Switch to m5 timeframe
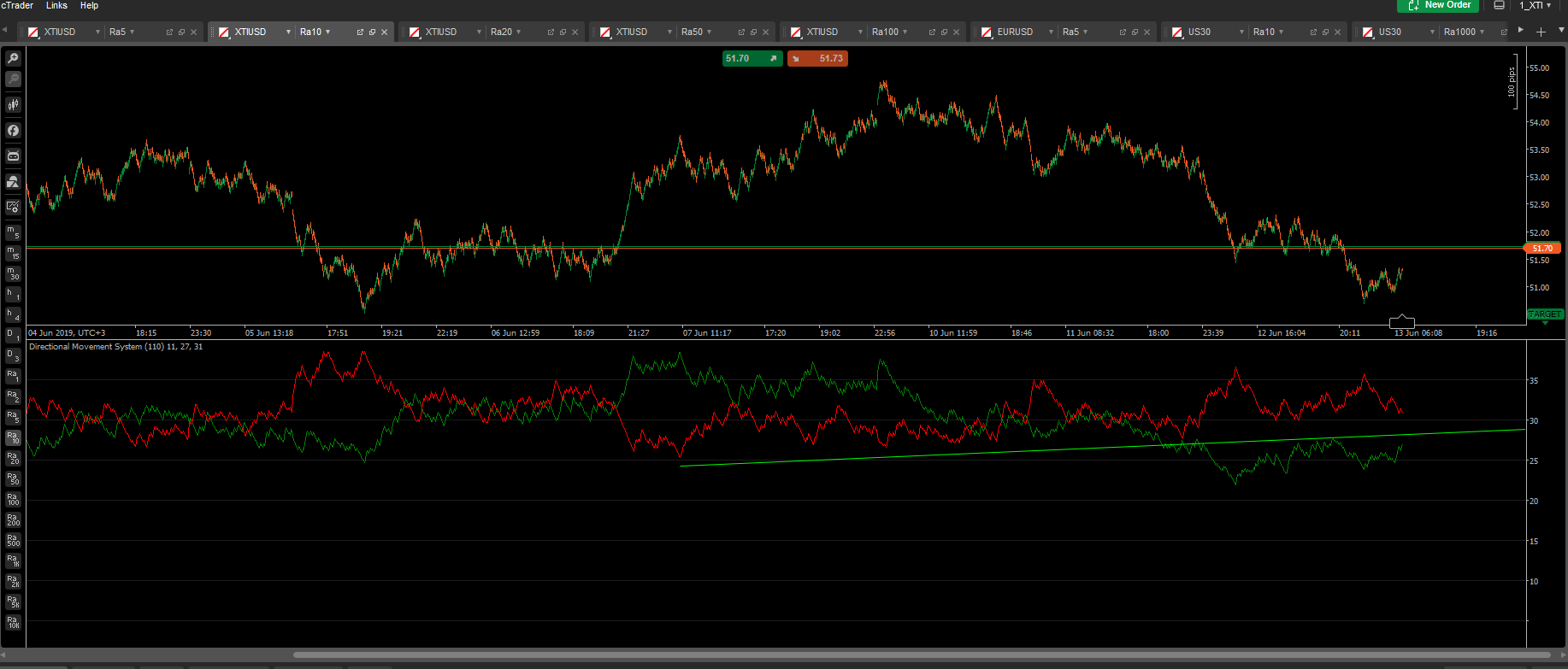Image resolution: width=1568 pixels, height=669 pixels. click(x=13, y=232)
